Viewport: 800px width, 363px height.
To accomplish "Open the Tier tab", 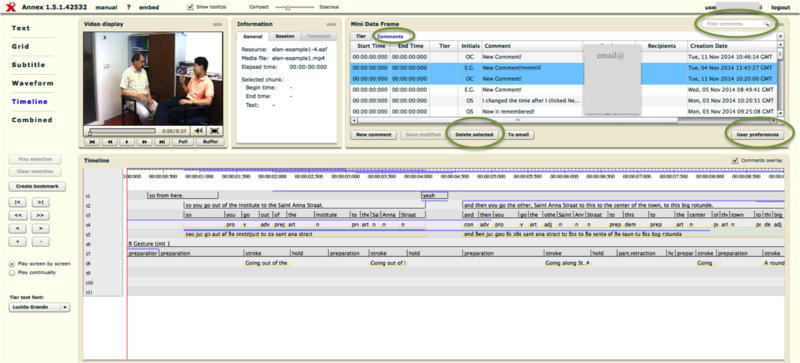I will [361, 36].
